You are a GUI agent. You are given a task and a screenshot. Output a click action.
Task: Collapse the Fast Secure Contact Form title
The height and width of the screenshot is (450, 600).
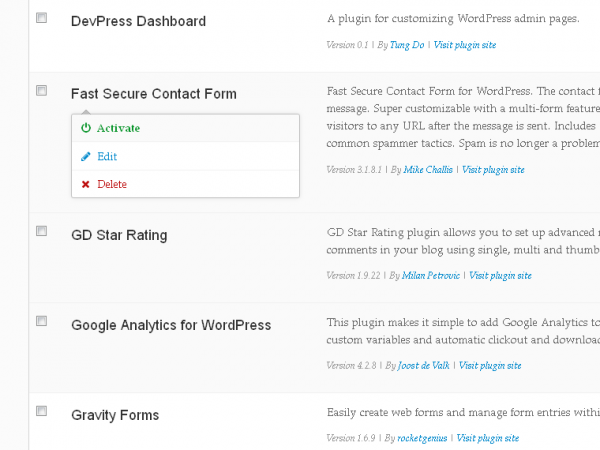pos(154,94)
